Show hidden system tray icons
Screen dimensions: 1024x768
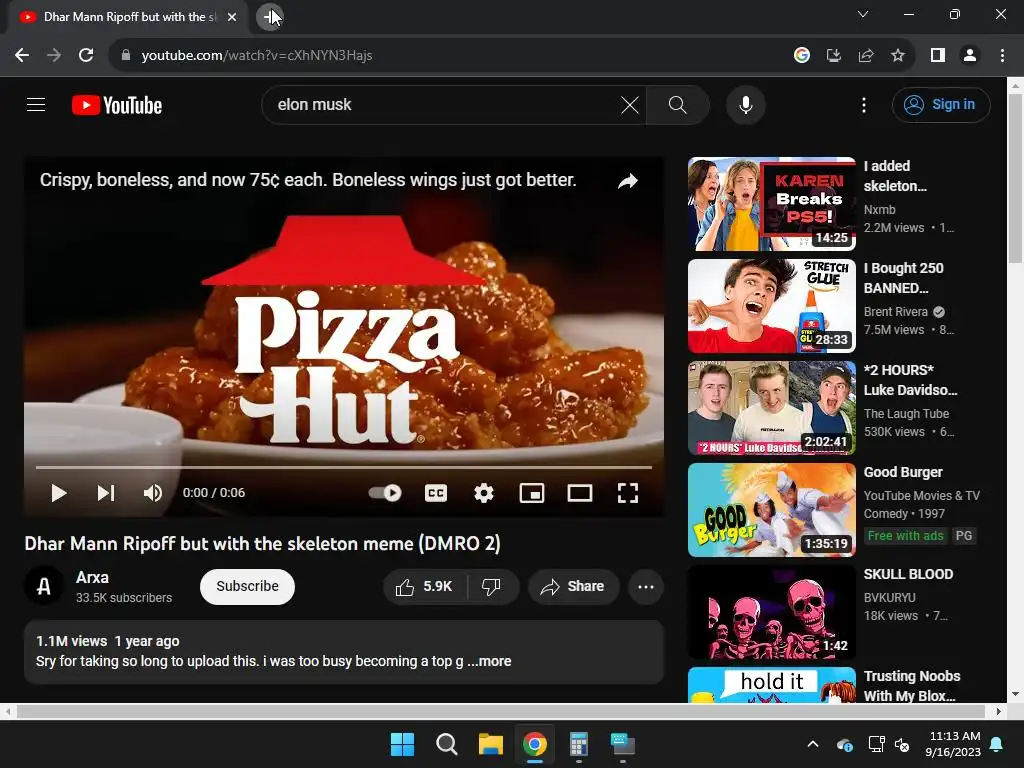[x=812, y=744]
